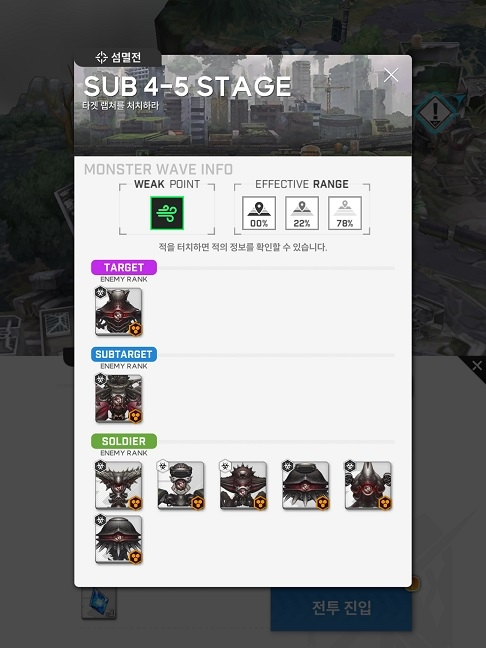Viewport: 486px width, 648px height.
Task: Tap the purple TARGET rank label
Action: coord(124,267)
